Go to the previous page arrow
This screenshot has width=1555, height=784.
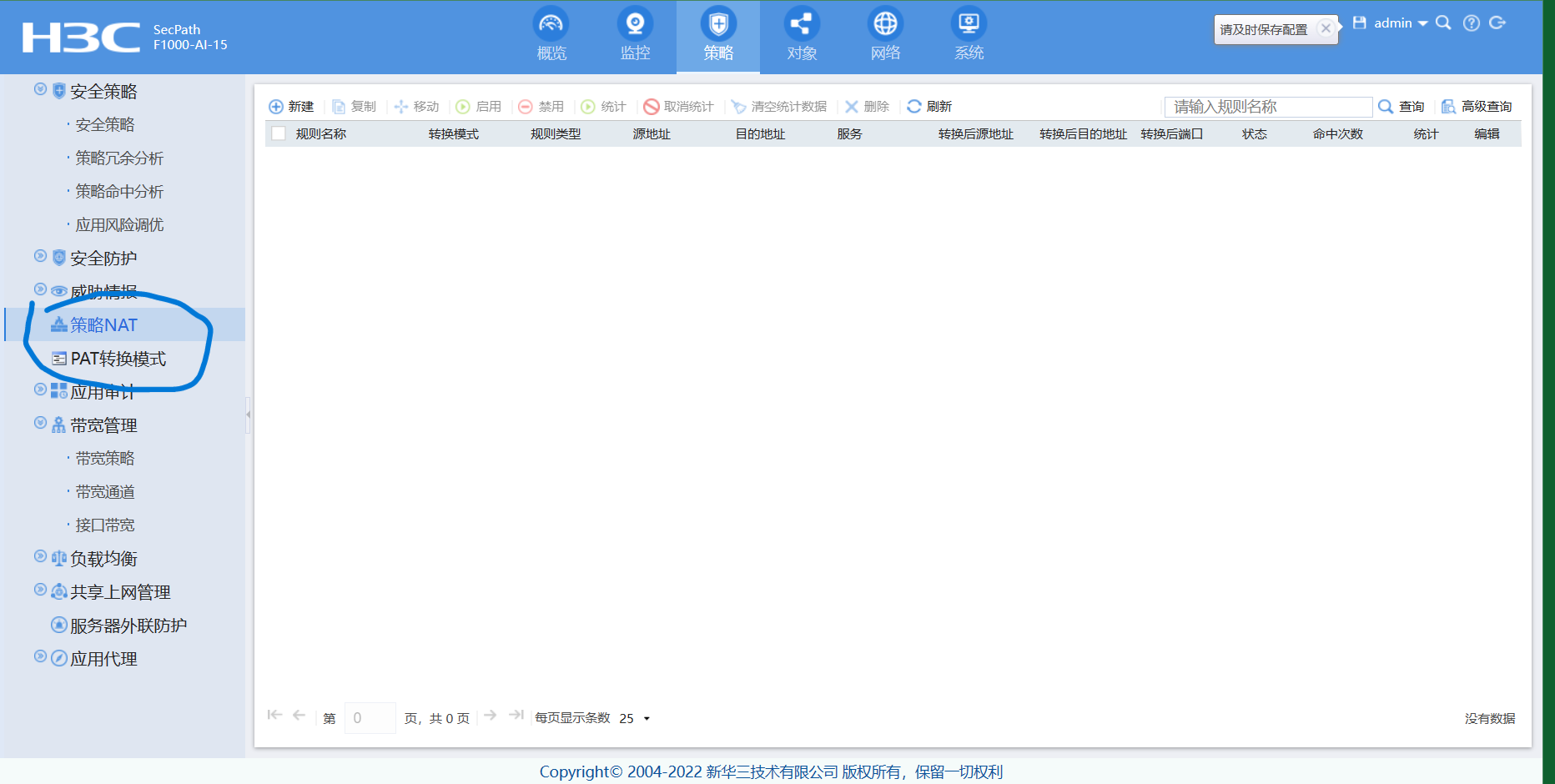click(x=299, y=715)
